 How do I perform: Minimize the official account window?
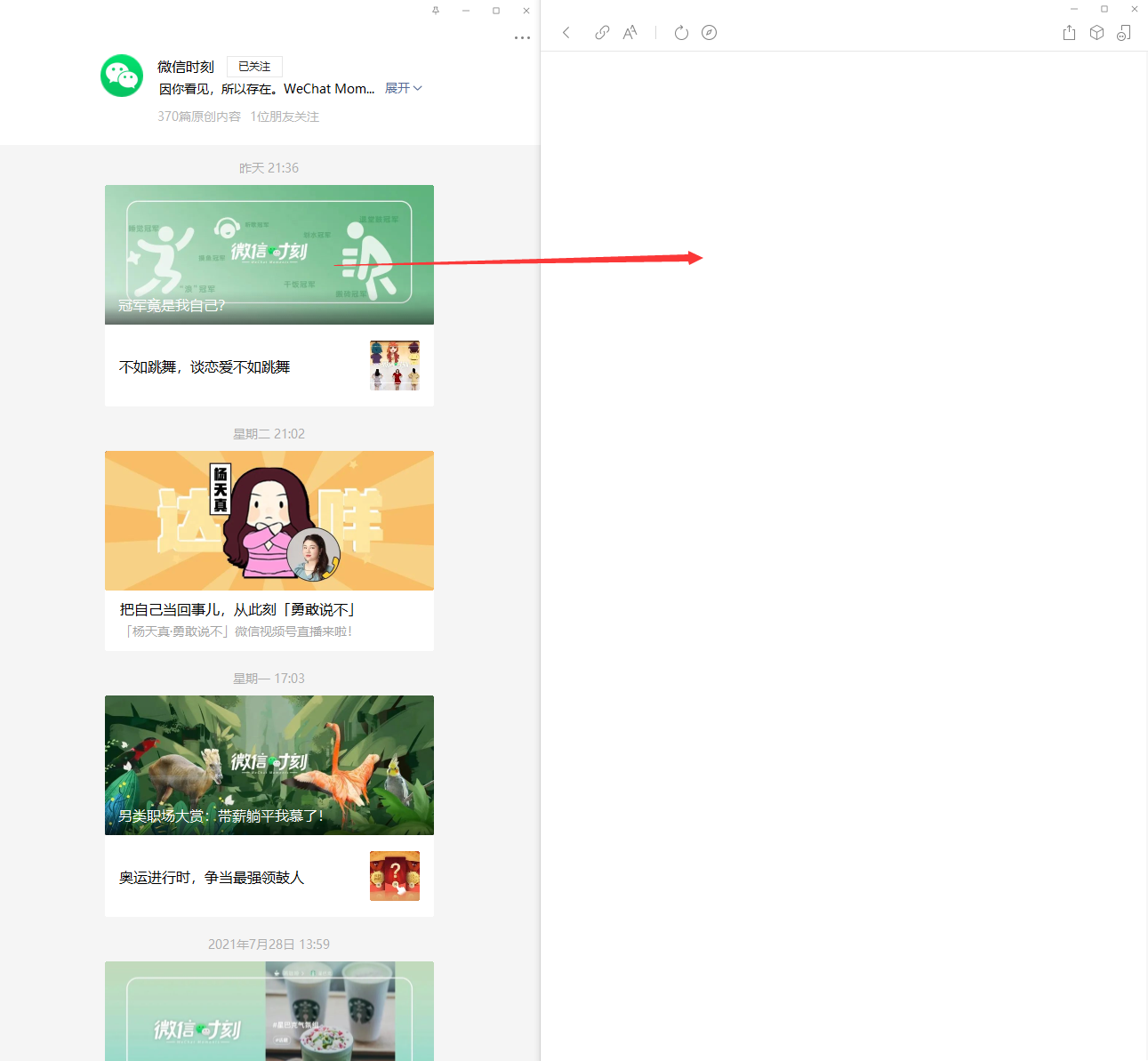pyautogui.click(x=466, y=11)
